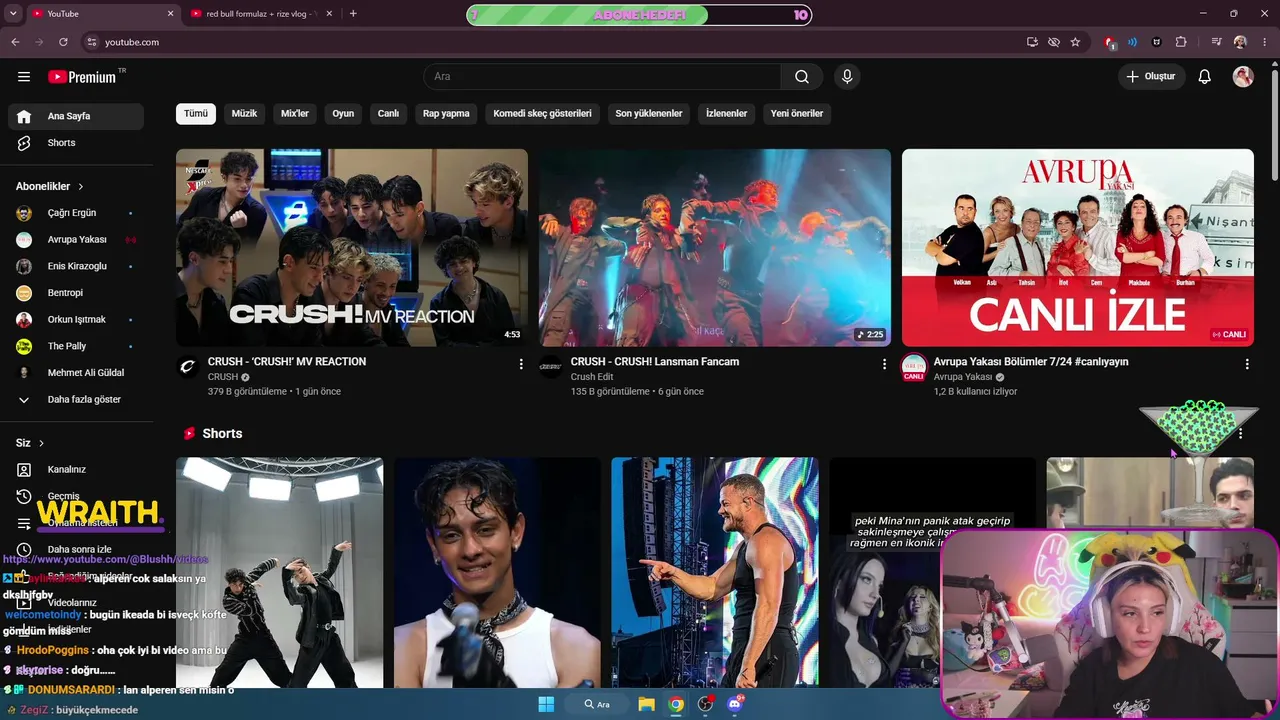
Task: Open the Chrome tab search dropdown
Action: click(x=13, y=14)
